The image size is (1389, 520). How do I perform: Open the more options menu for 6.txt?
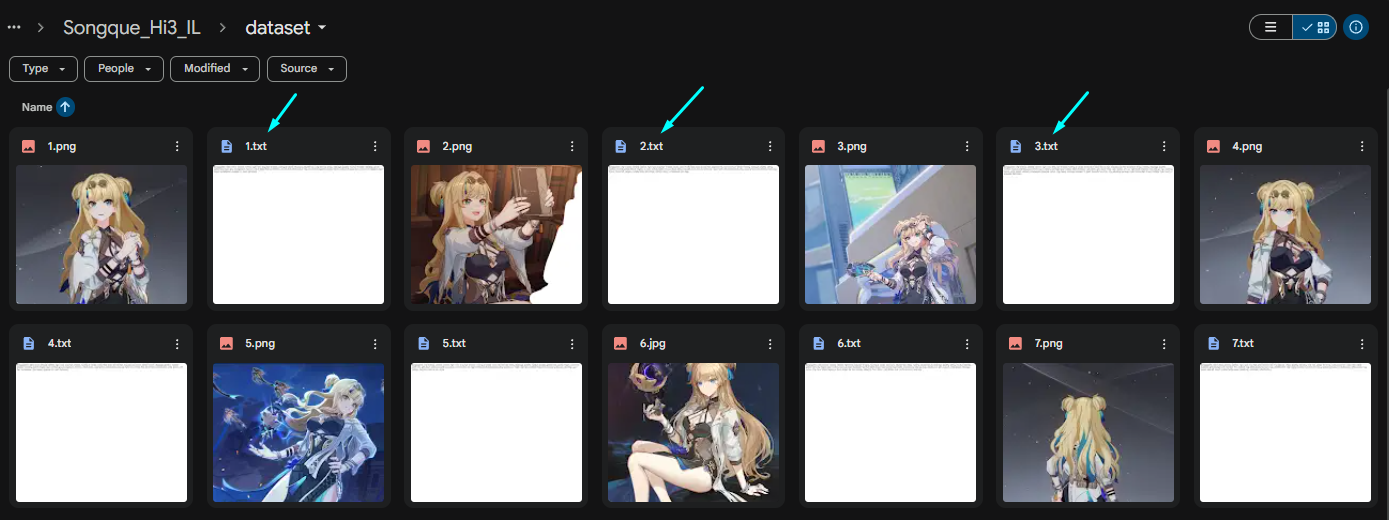pyautogui.click(x=967, y=343)
